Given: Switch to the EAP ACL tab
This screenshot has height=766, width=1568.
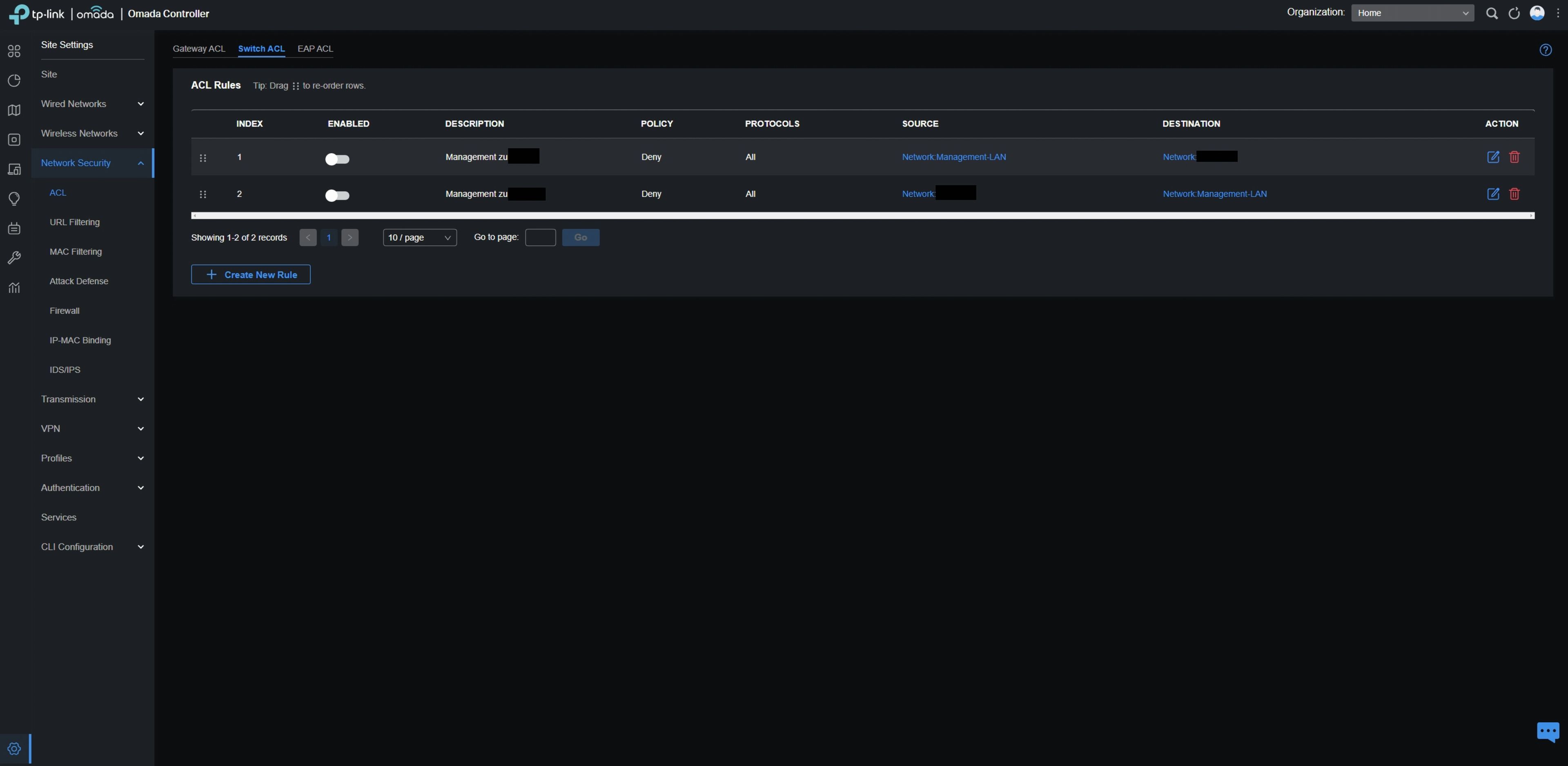Looking at the screenshot, I should [x=315, y=49].
